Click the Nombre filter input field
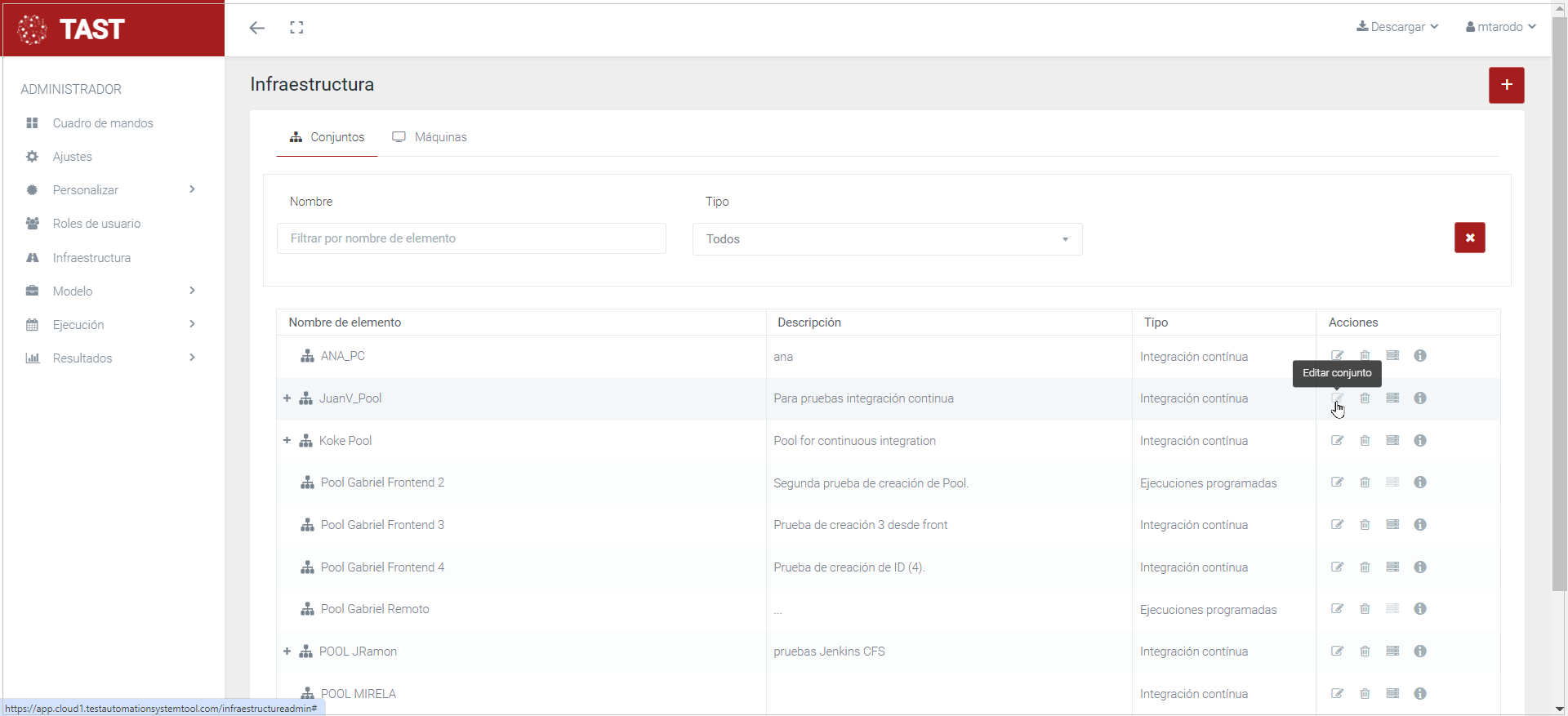Viewport: 1568px width, 716px height. click(x=471, y=238)
